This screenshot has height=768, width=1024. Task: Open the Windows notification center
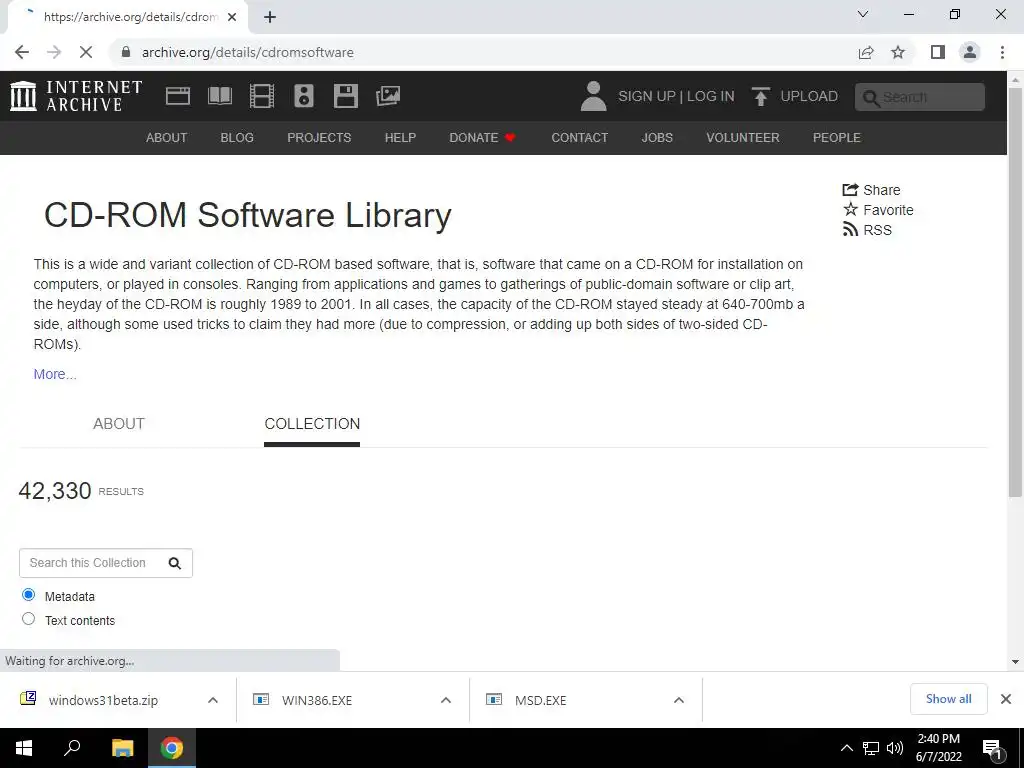click(992, 749)
